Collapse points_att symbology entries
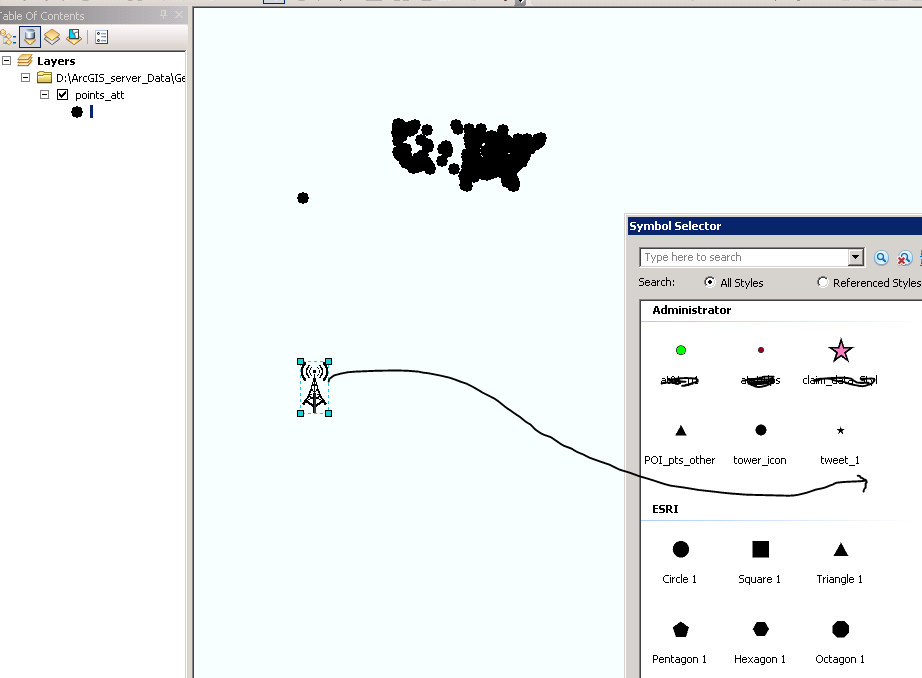This screenshot has width=922, height=678. pyautogui.click(x=44, y=95)
